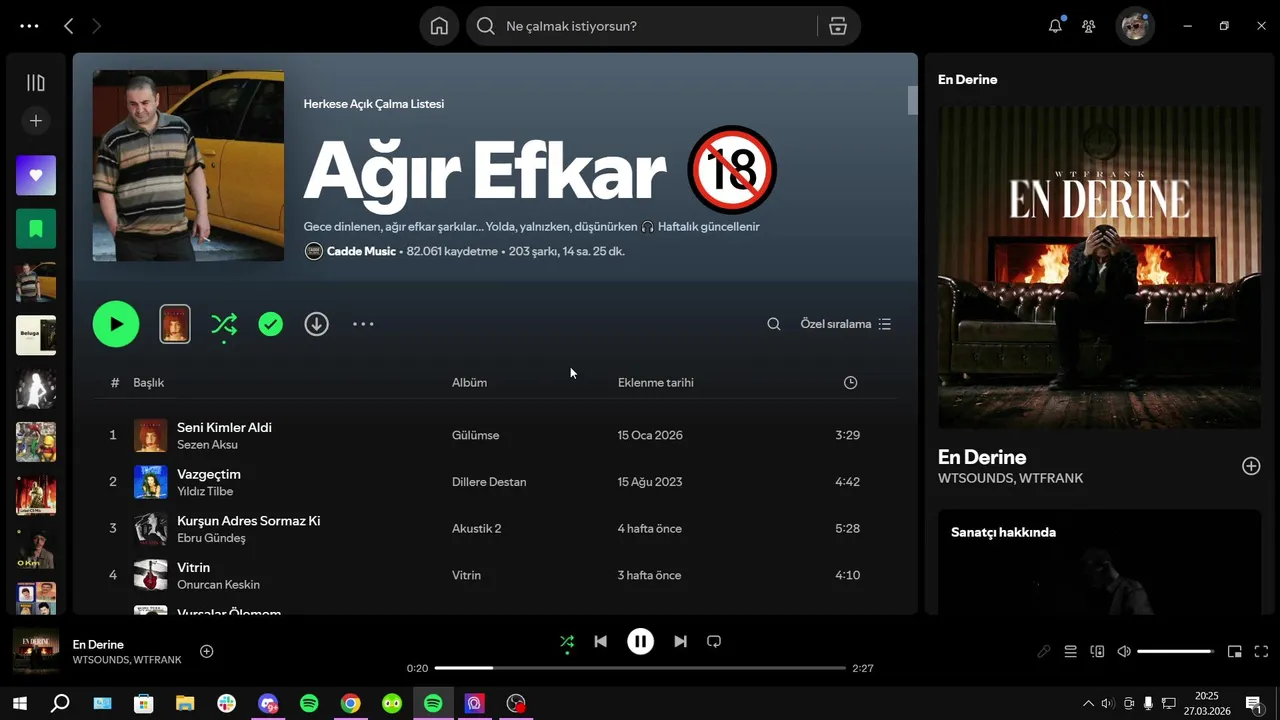Open 'Sanatçı hakkında' artist card
This screenshot has height=720, width=1280.
tap(1100, 562)
